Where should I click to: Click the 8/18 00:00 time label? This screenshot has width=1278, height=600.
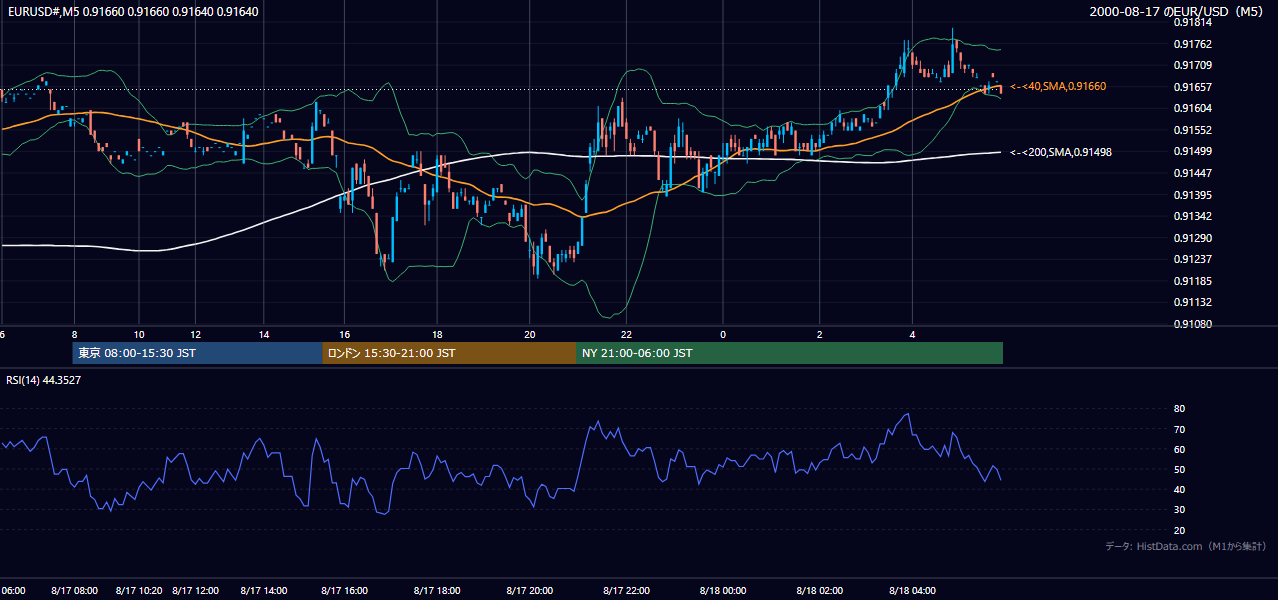pos(723,591)
